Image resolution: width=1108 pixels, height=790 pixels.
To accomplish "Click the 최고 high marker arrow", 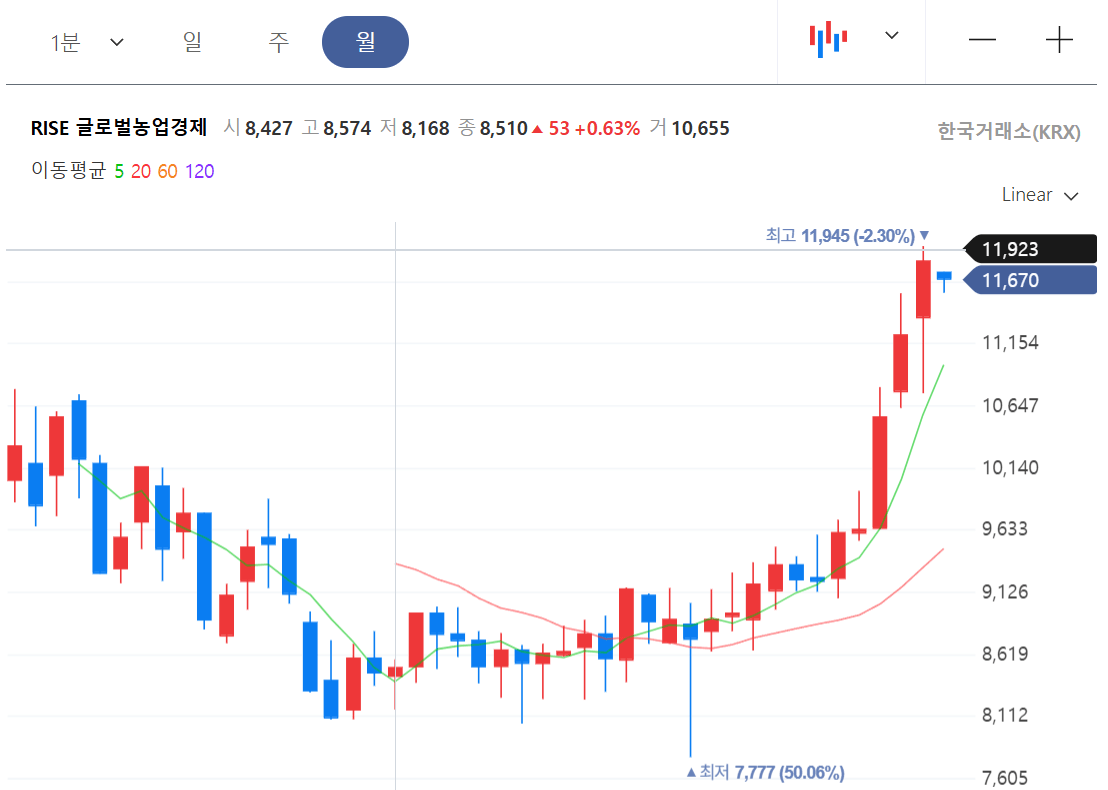I will tap(925, 235).
